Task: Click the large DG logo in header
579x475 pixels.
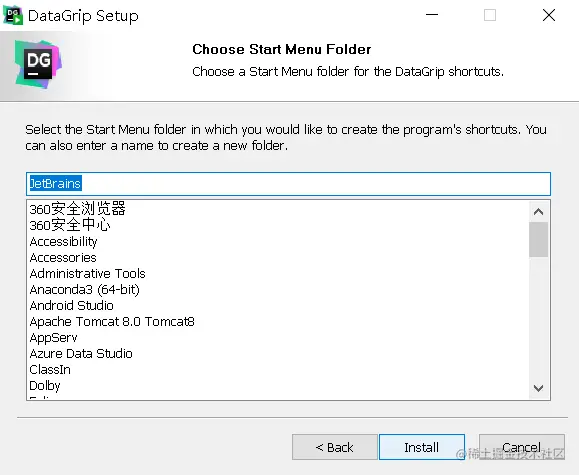Action: coord(38,64)
